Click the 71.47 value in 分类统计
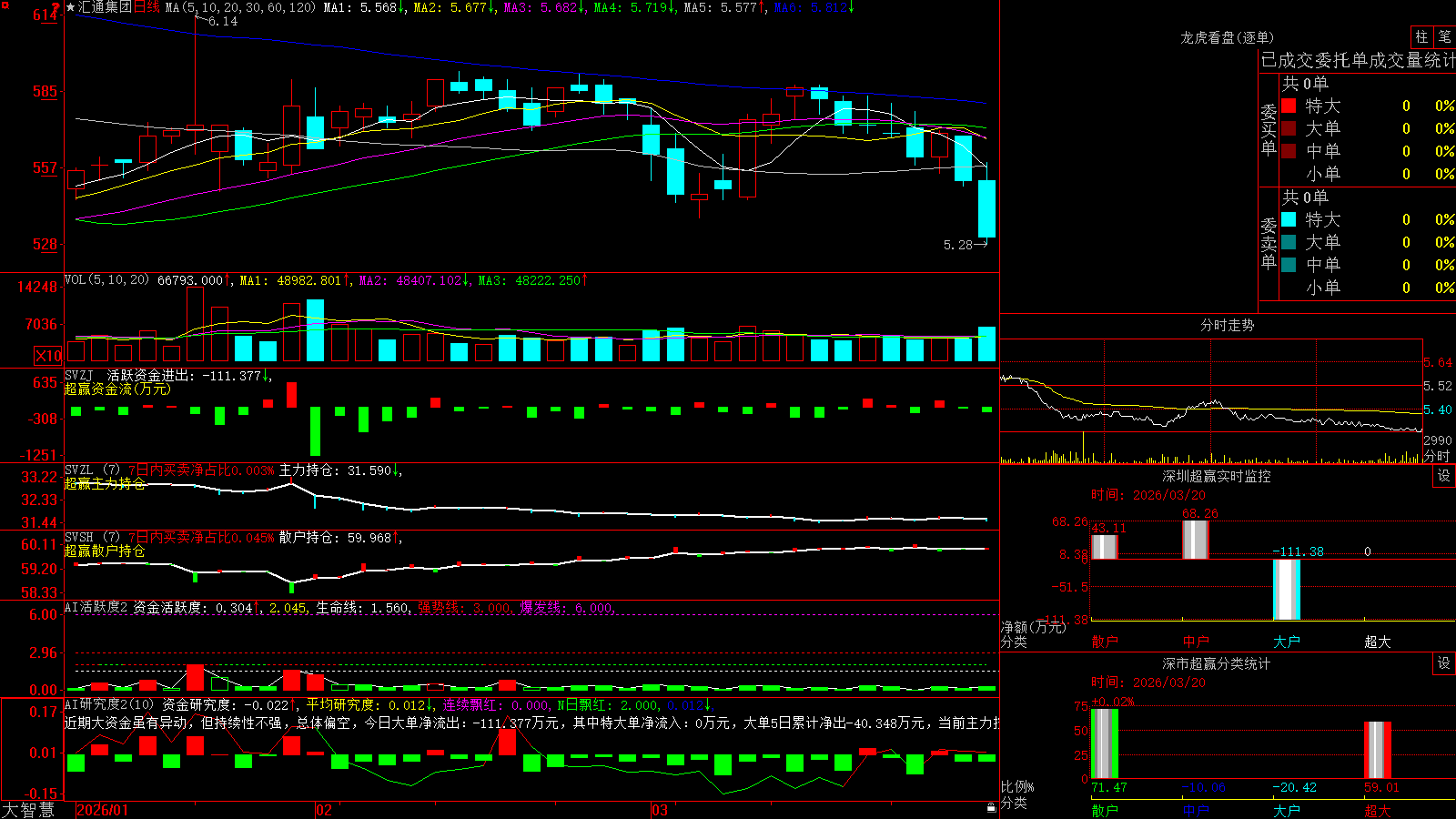The width and height of the screenshot is (1456, 819). 1108,787
